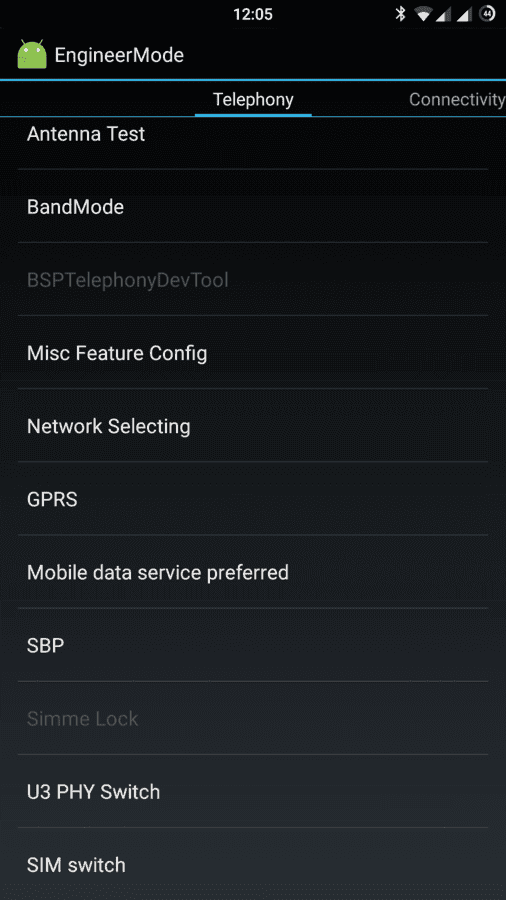This screenshot has width=506, height=900.
Task: Open Misc Feature Config
Action: point(253,352)
